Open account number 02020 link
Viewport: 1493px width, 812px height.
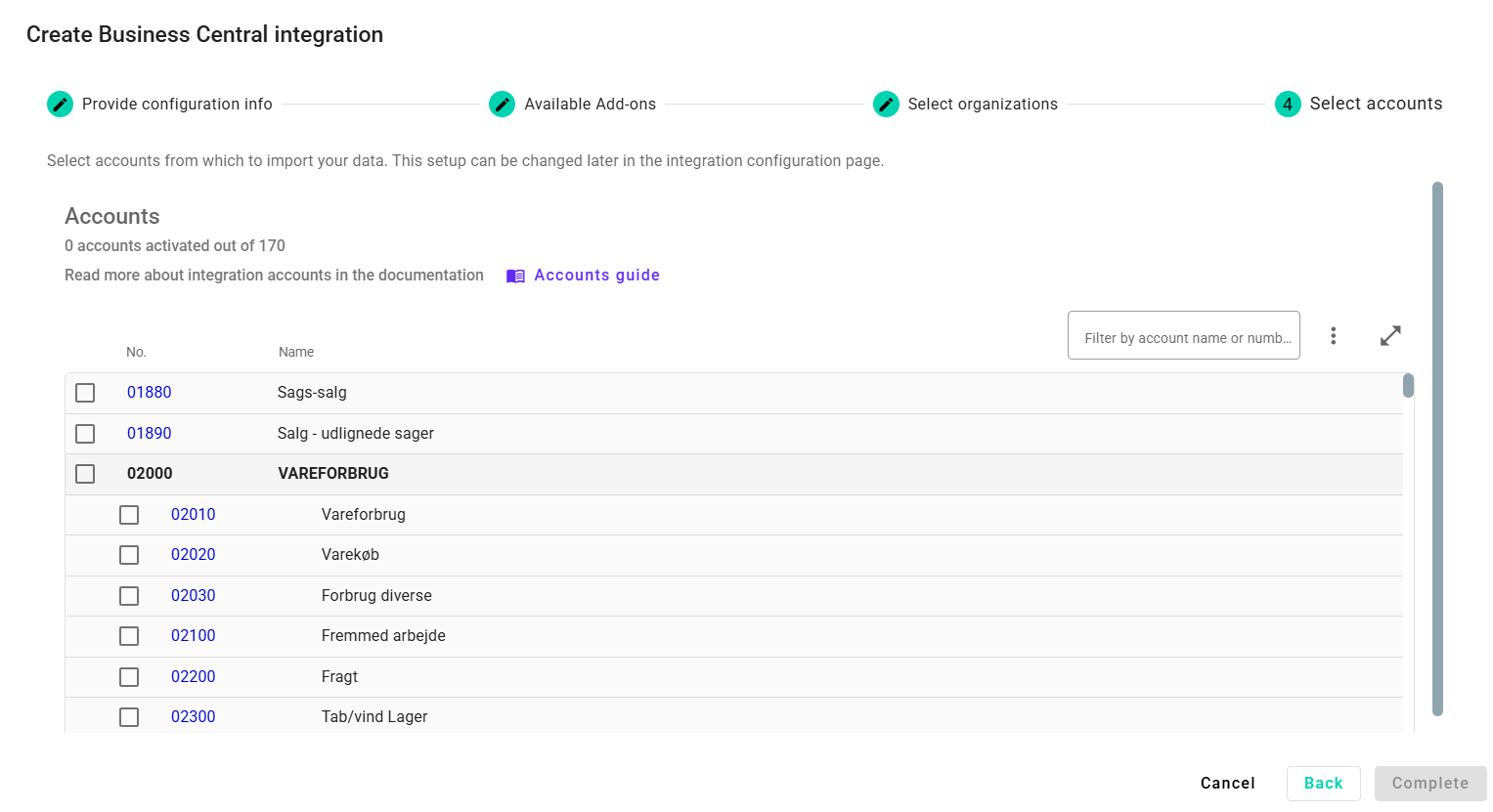click(x=193, y=555)
